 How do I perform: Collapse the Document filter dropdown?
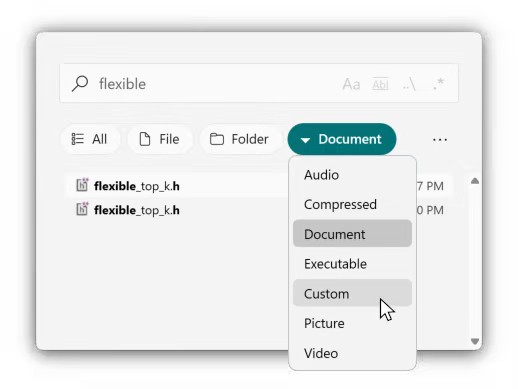coord(342,139)
